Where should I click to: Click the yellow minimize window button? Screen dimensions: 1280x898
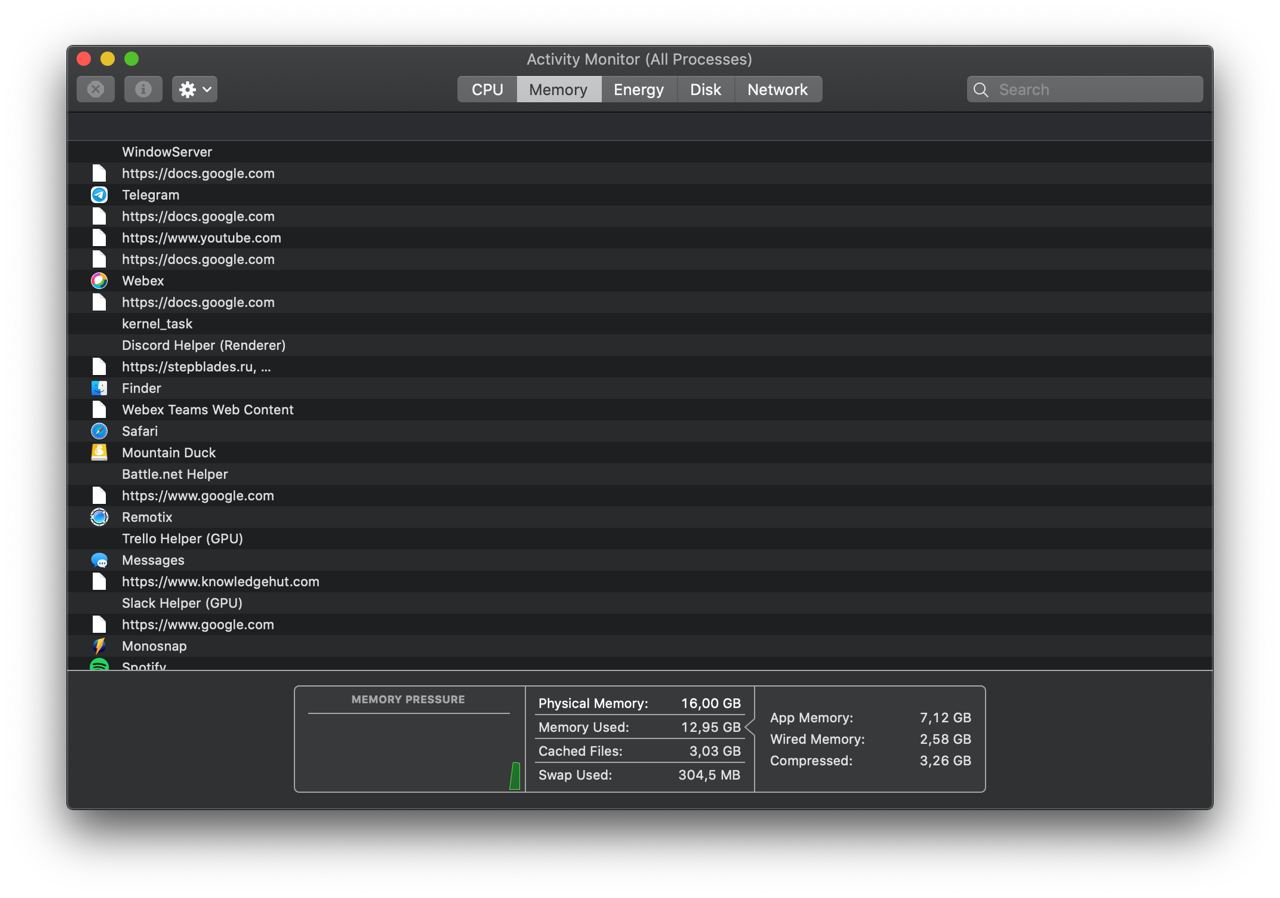[x=108, y=59]
